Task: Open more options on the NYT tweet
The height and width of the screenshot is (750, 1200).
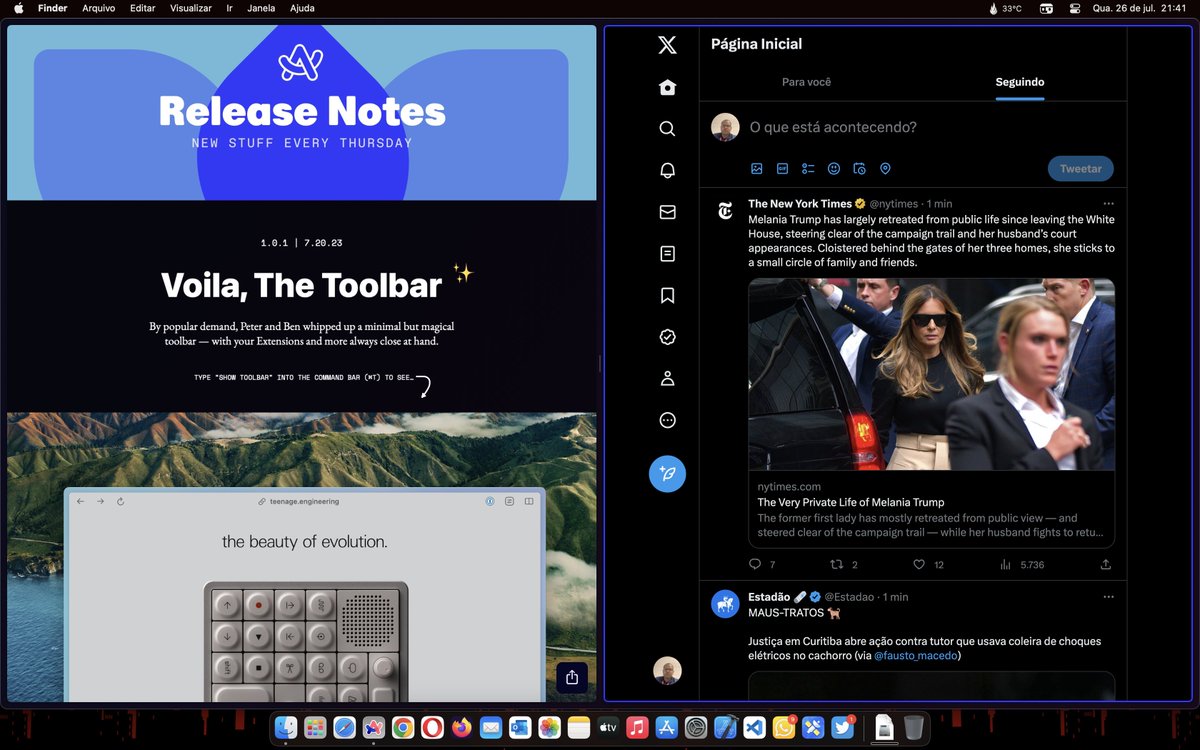Action: coord(1108,204)
